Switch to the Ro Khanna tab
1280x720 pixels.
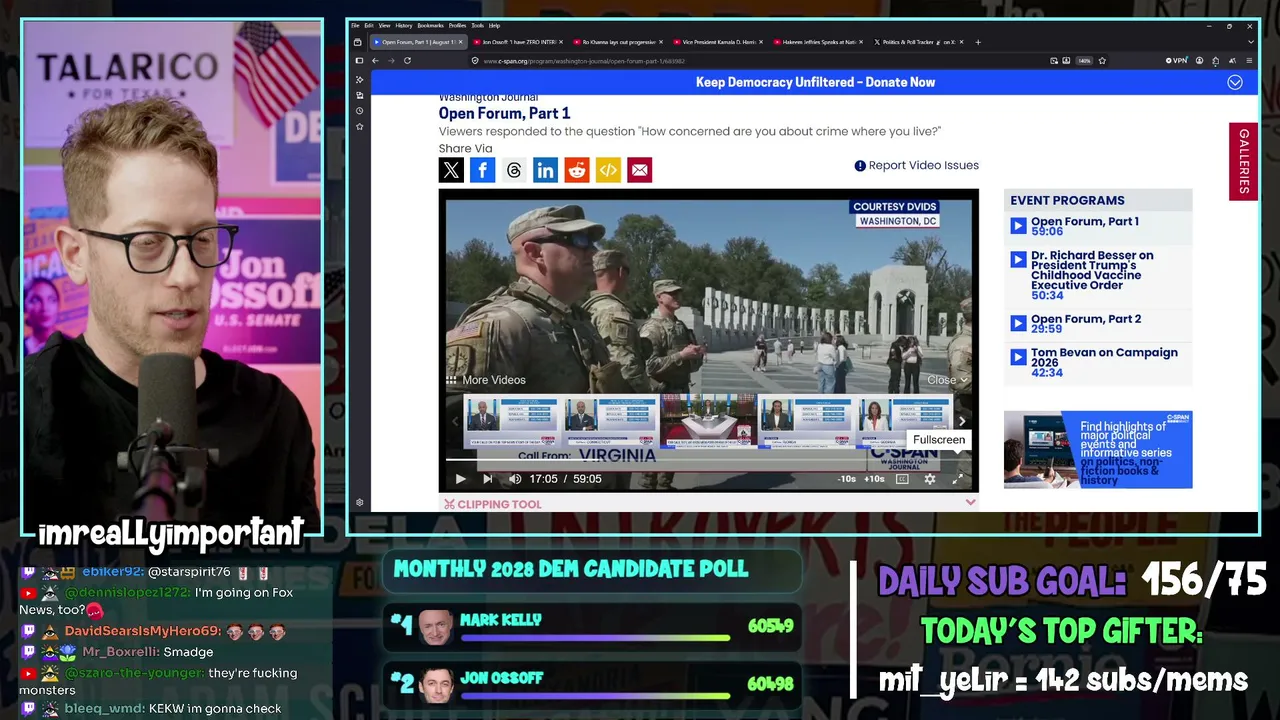tap(617, 42)
